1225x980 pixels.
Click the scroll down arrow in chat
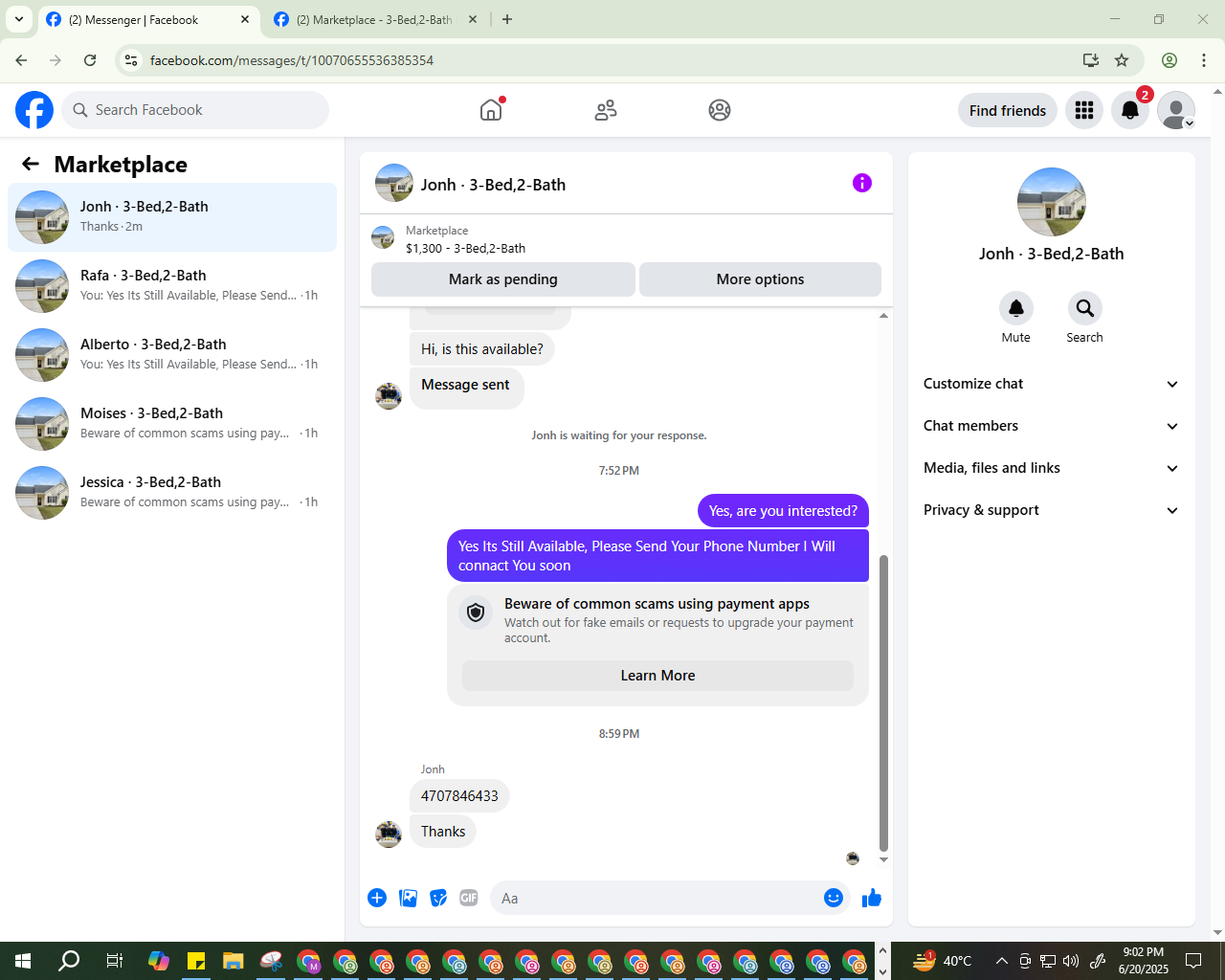(883, 859)
